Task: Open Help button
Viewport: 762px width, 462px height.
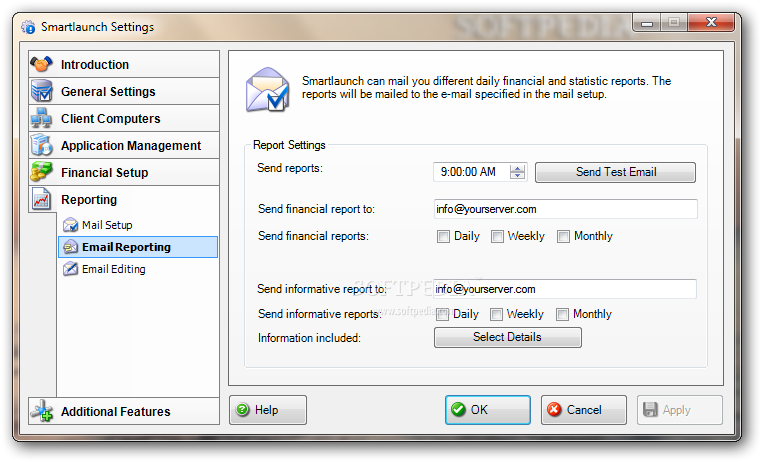Action: (x=268, y=410)
